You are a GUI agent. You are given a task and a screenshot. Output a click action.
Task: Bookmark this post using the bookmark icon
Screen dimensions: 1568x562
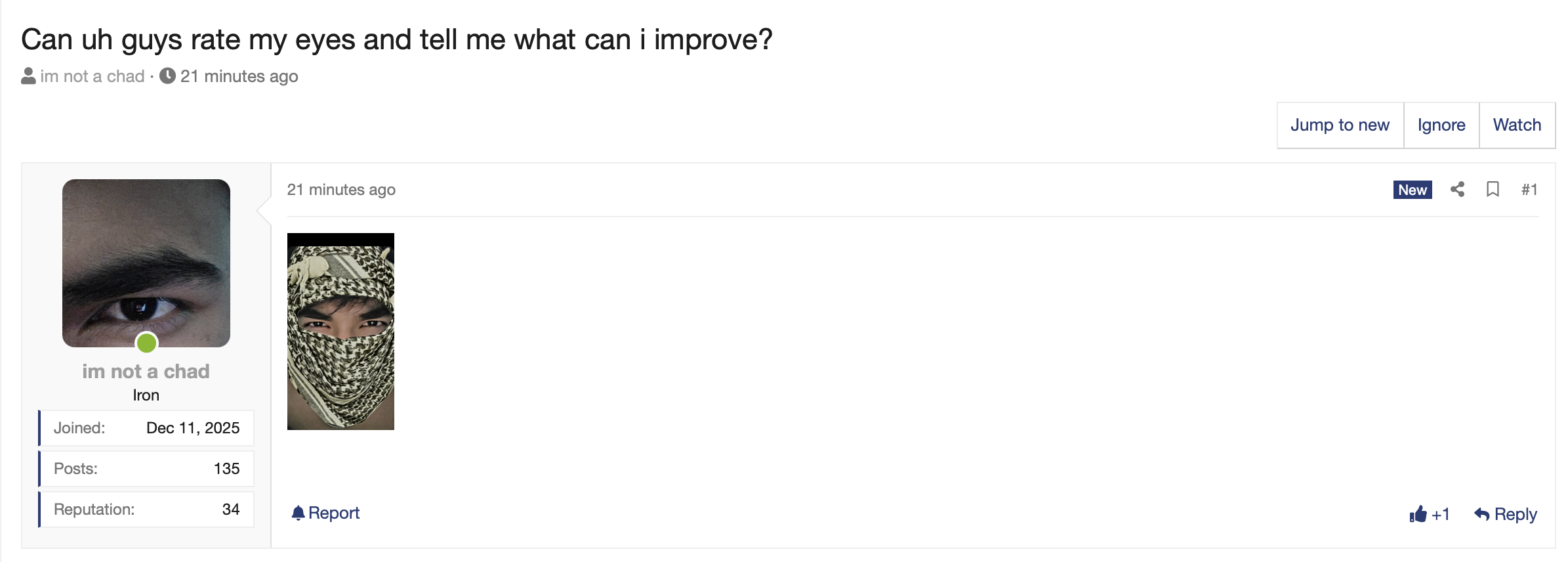click(1493, 190)
